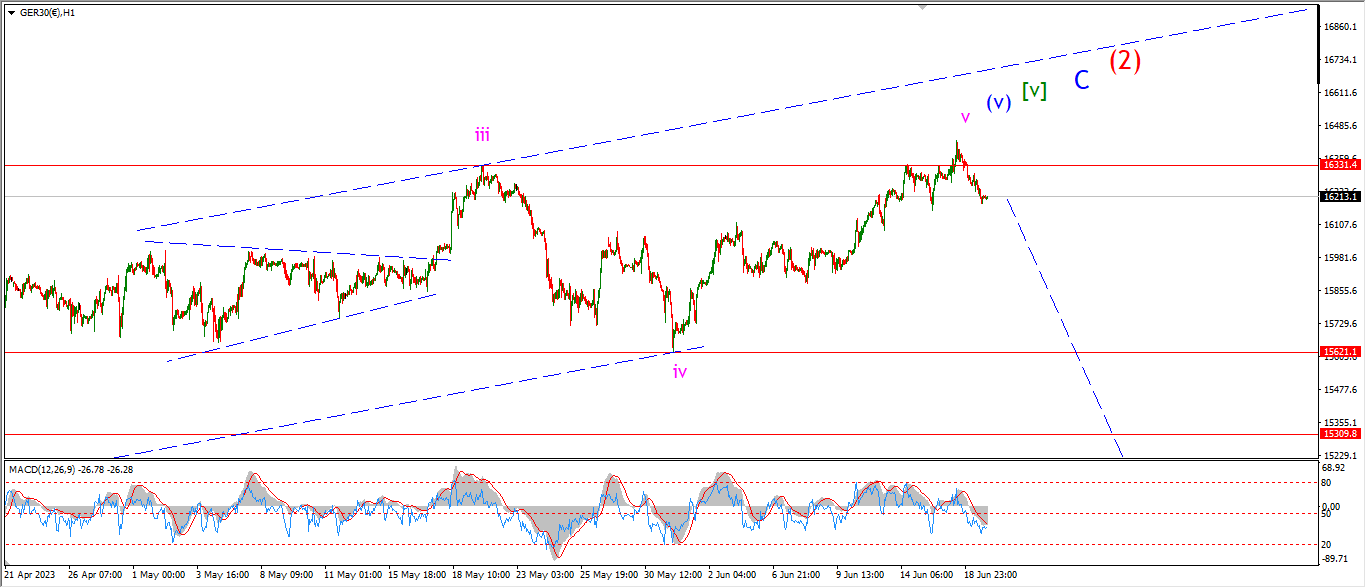Click the 8 May 09:00 time label
Image resolution: width=1366 pixels, height=588 pixels.
click(287, 576)
